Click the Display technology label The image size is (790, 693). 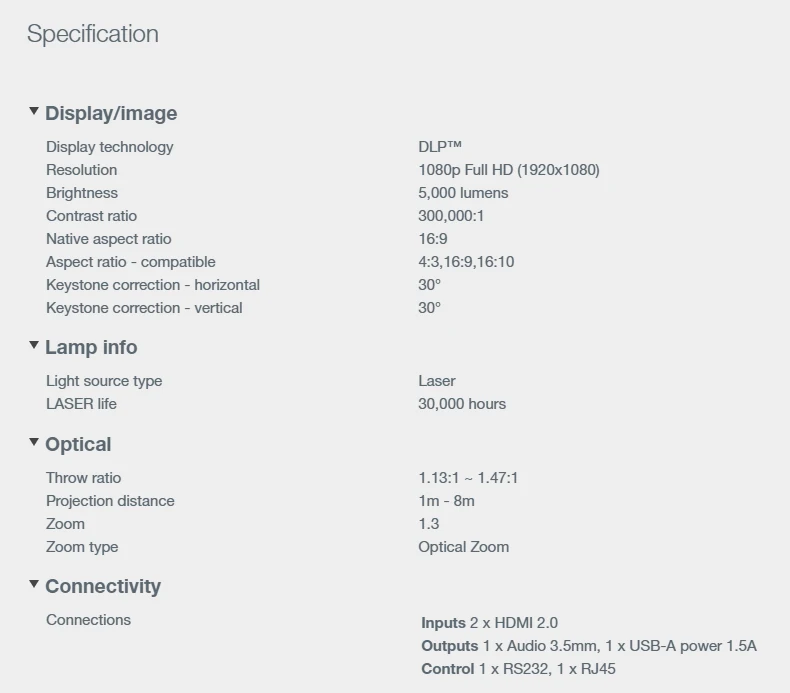[x=109, y=147]
